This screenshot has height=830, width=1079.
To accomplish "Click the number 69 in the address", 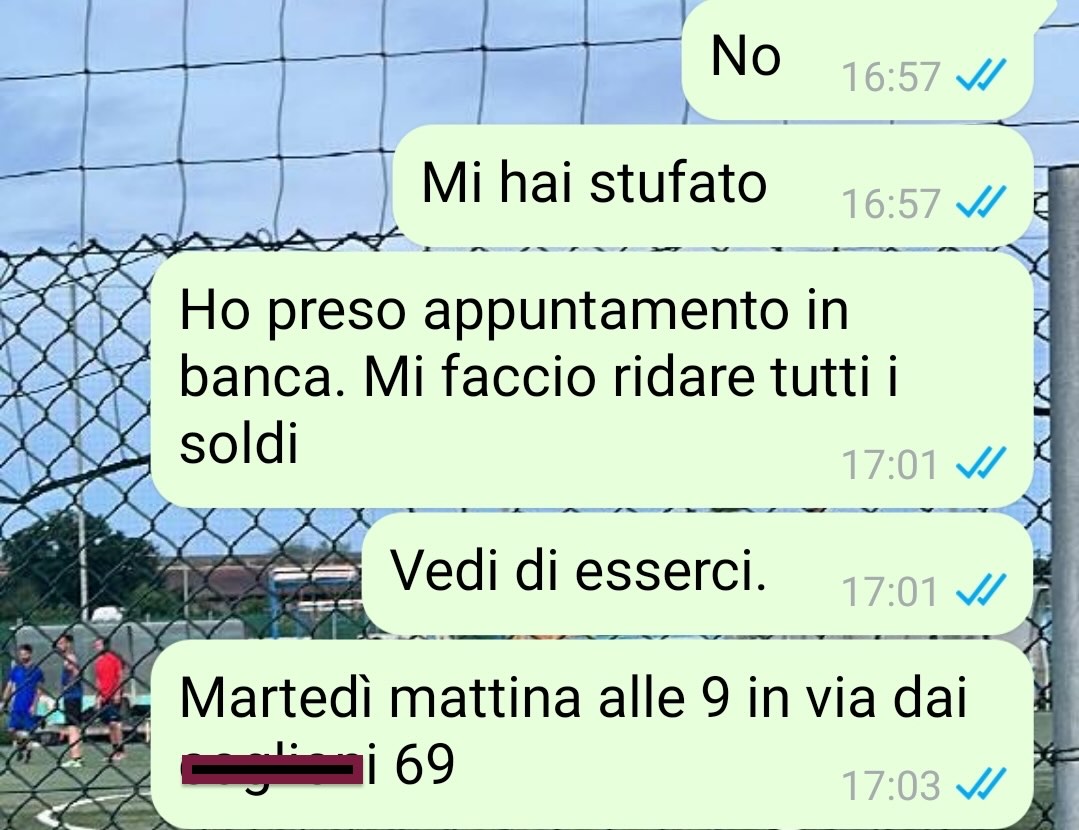I will tap(425, 764).
